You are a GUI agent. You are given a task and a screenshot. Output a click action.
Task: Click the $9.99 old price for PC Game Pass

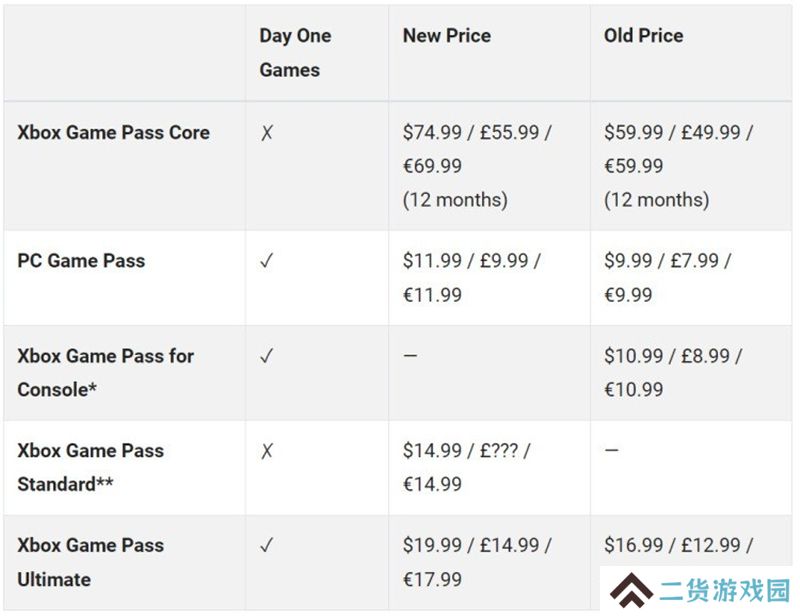tap(628, 261)
